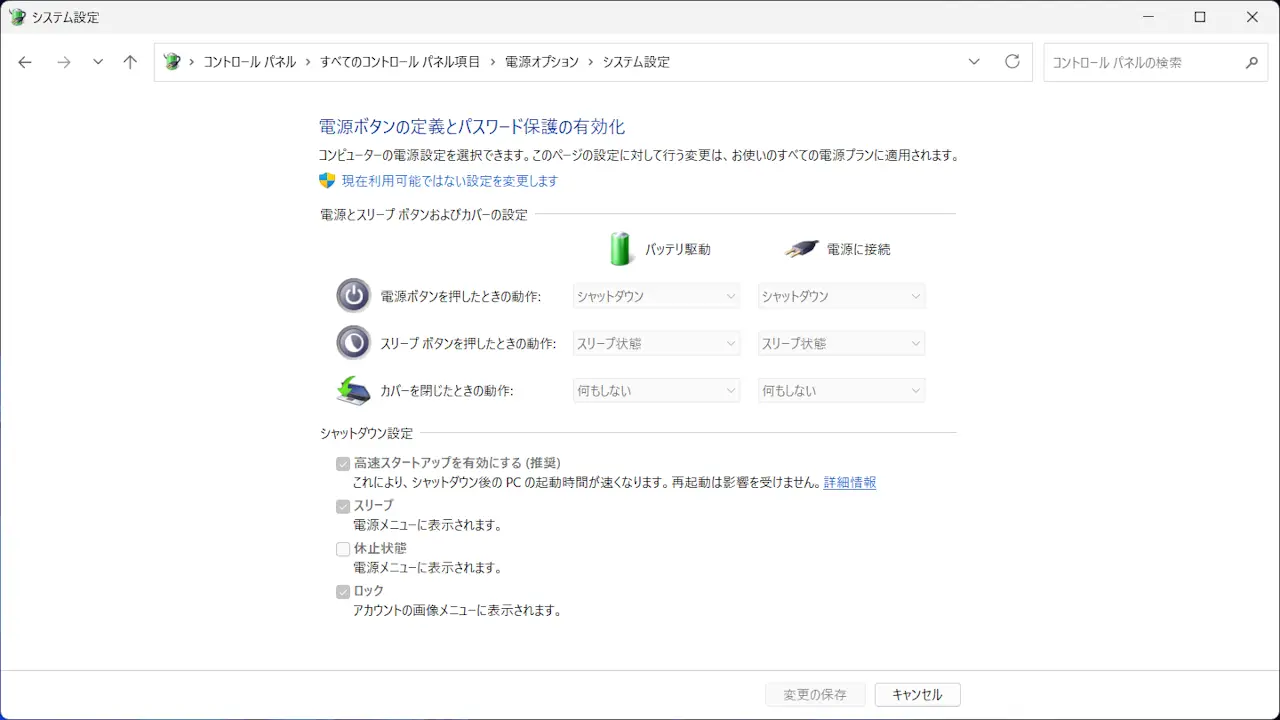The height and width of the screenshot is (720, 1280).
Task: Refresh the control panel page
Action: 1012,62
